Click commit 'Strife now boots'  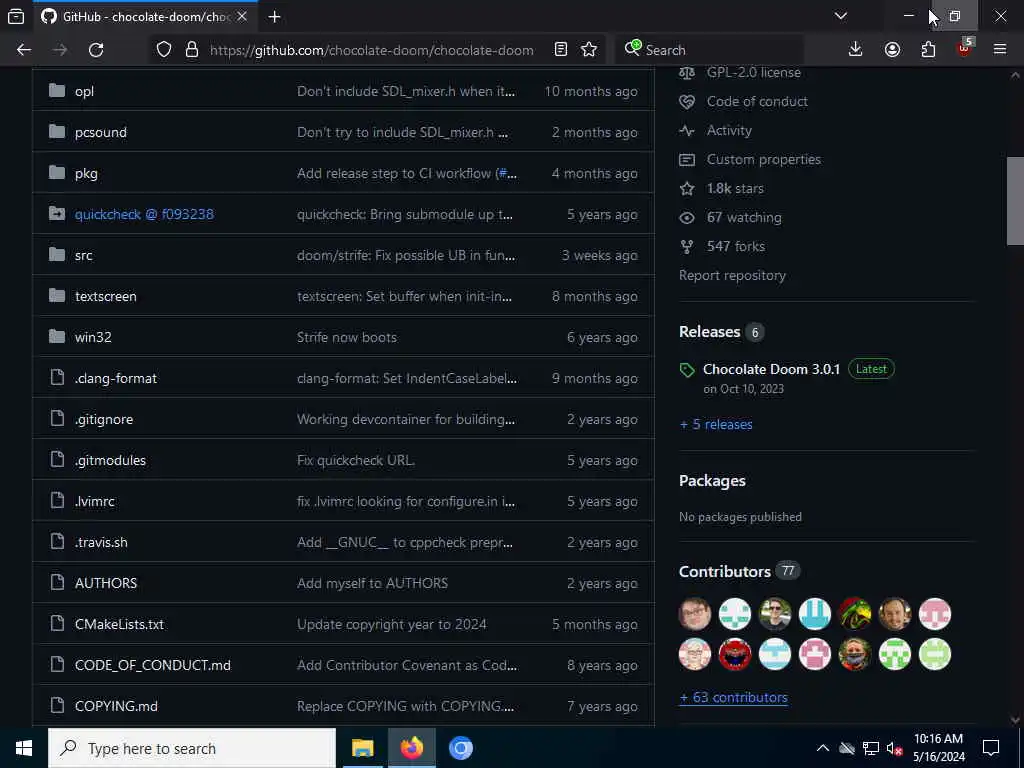(347, 338)
